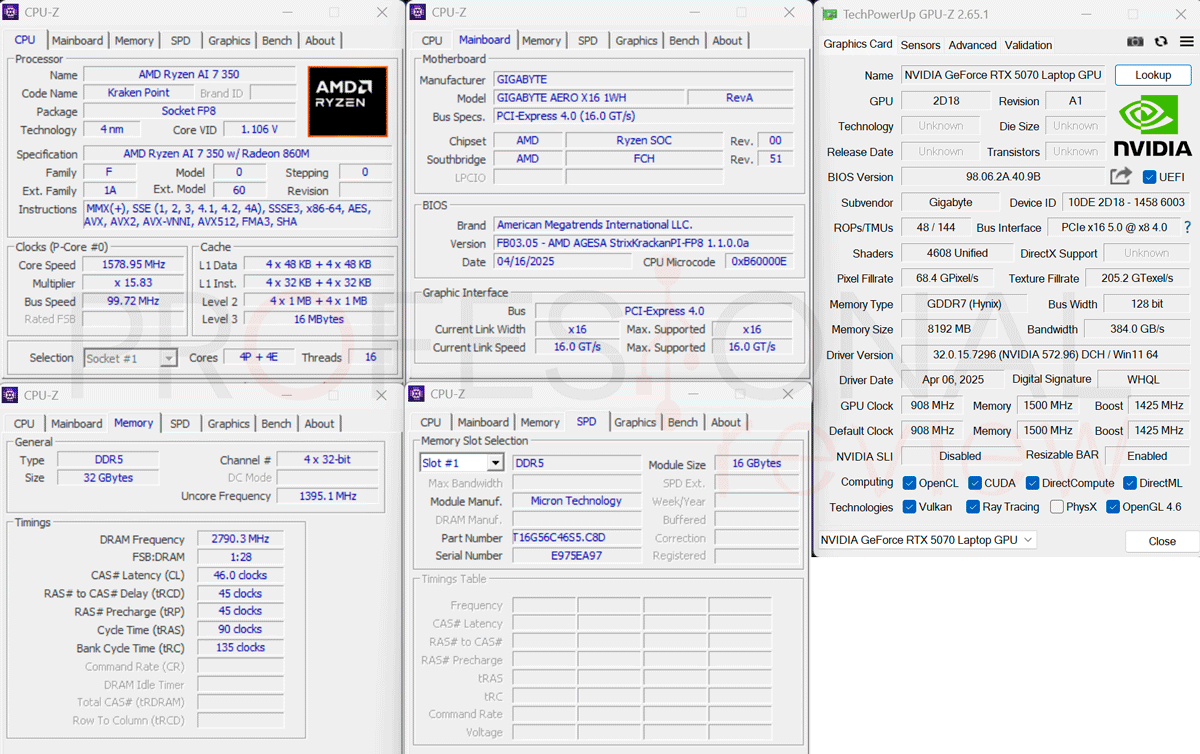Image resolution: width=1200 pixels, height=754 pixels.
Task: Click the DRAM Frequency '2790.3 MHz'
Action: coord(240,539)
